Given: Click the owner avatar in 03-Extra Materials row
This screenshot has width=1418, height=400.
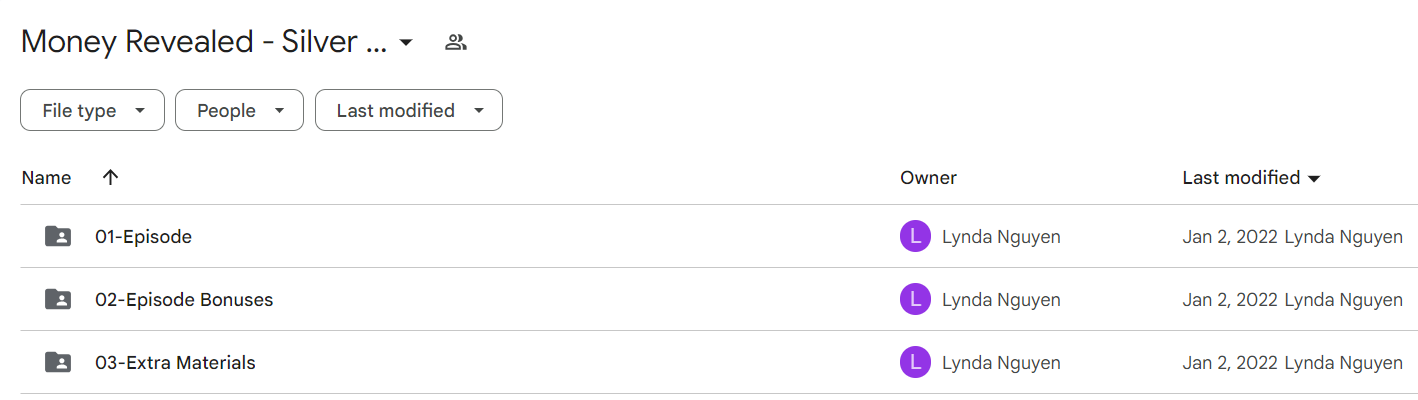Looking at the screenshot, I should [915, 362].
